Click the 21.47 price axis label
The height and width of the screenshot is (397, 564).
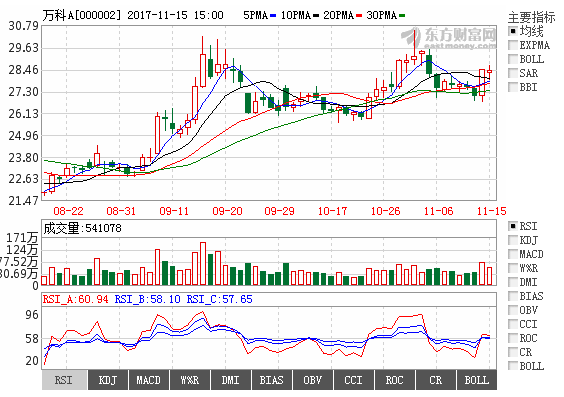click(x=23, y=200)
